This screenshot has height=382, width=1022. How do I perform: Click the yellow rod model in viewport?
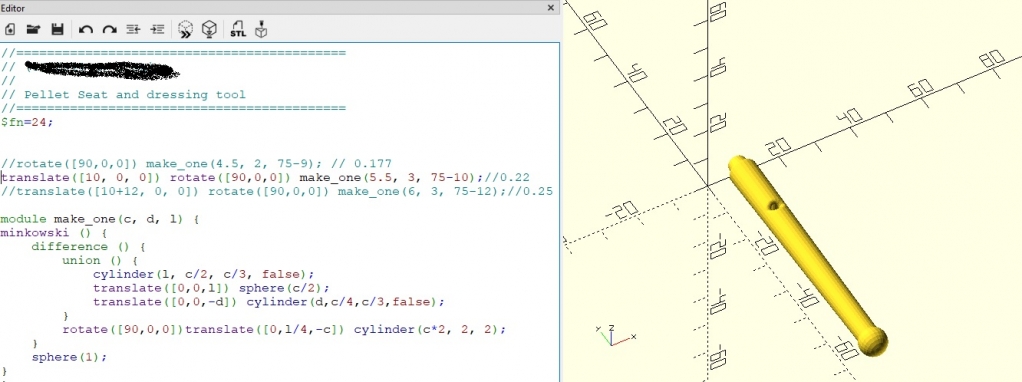click(807, 256)
